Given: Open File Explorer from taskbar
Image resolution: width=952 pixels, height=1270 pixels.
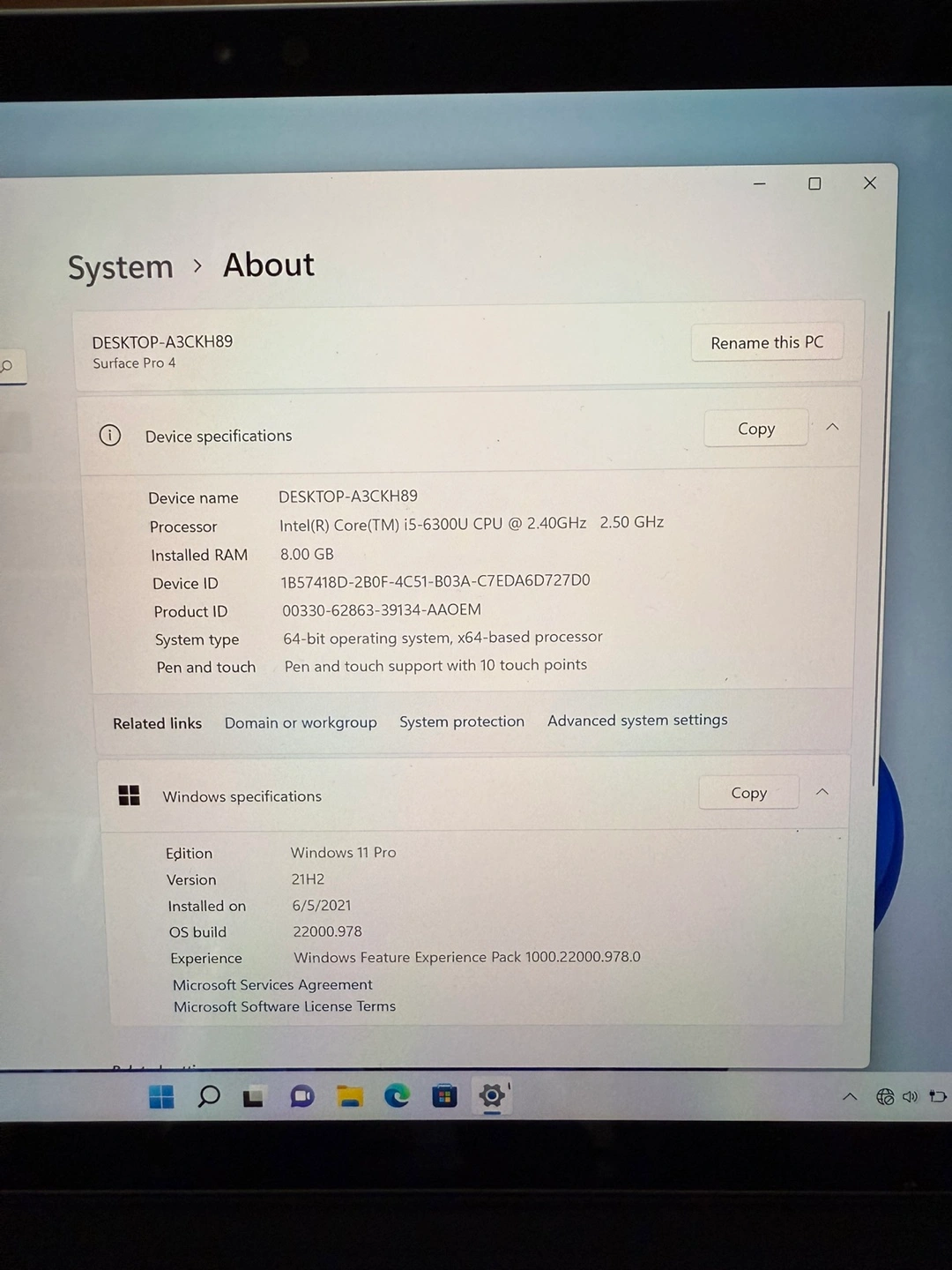Looking at the screenshot, I should coord(350,1096).
